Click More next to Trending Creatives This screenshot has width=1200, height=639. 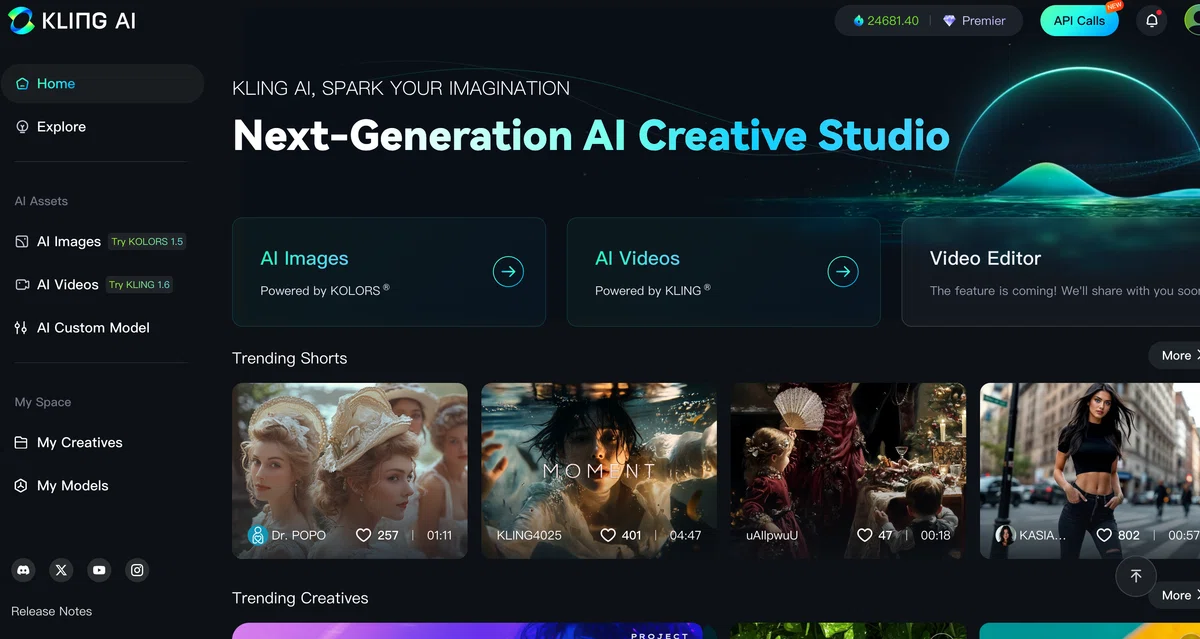(x=1176, y=595)
